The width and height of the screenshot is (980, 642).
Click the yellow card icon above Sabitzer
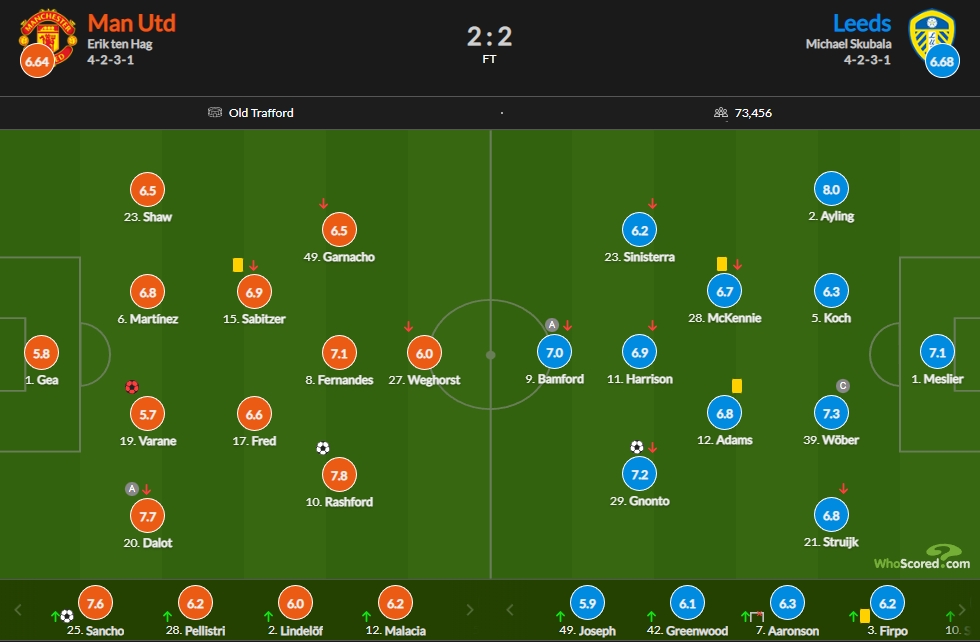pos(238,265)
